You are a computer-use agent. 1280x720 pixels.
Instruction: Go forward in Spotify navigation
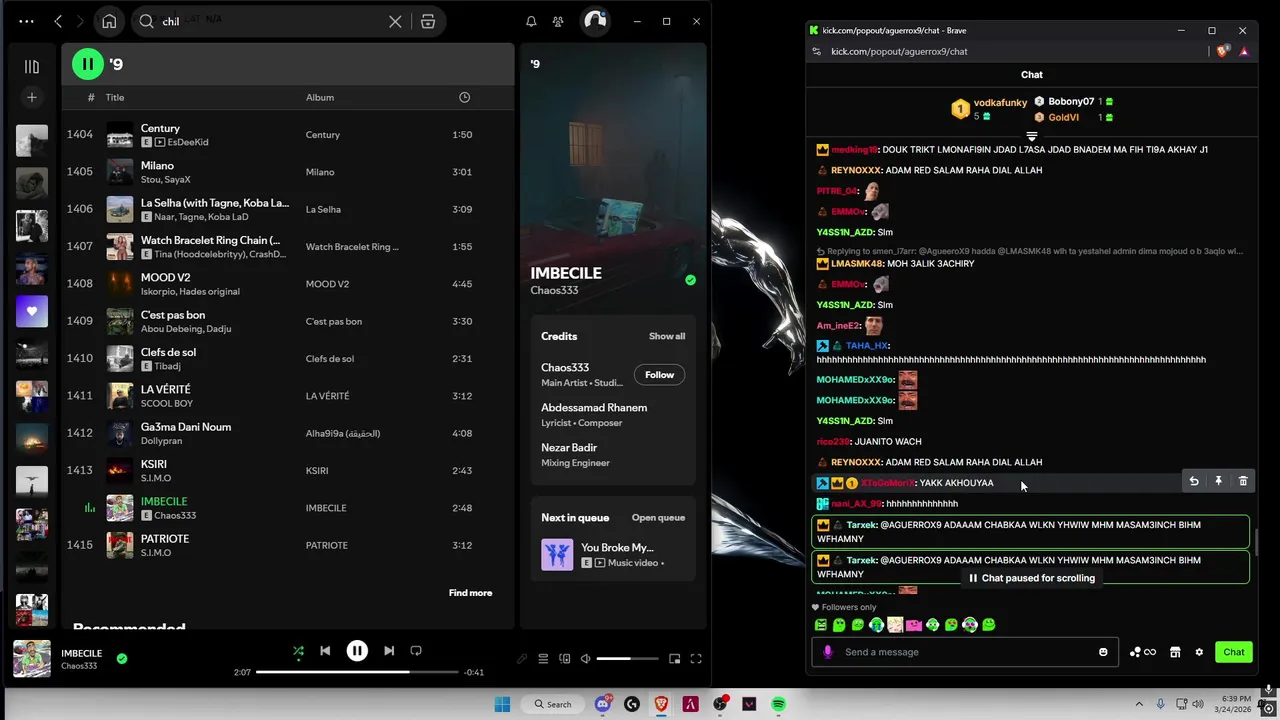click(x=80, y=21)
